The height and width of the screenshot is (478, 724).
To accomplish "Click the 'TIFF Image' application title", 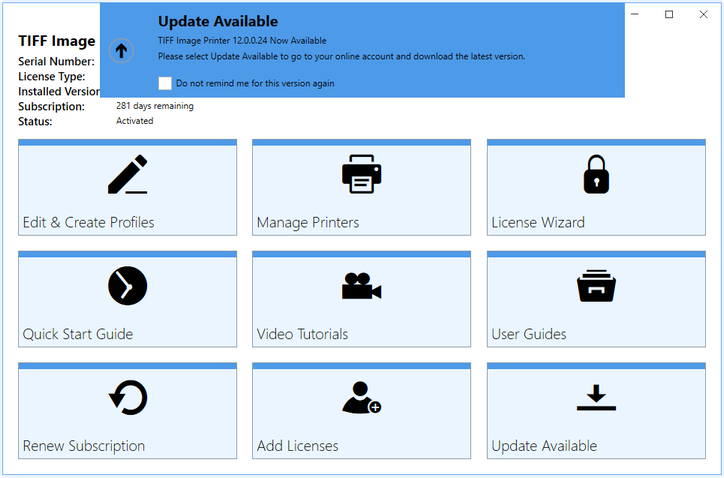I will 57,41.
